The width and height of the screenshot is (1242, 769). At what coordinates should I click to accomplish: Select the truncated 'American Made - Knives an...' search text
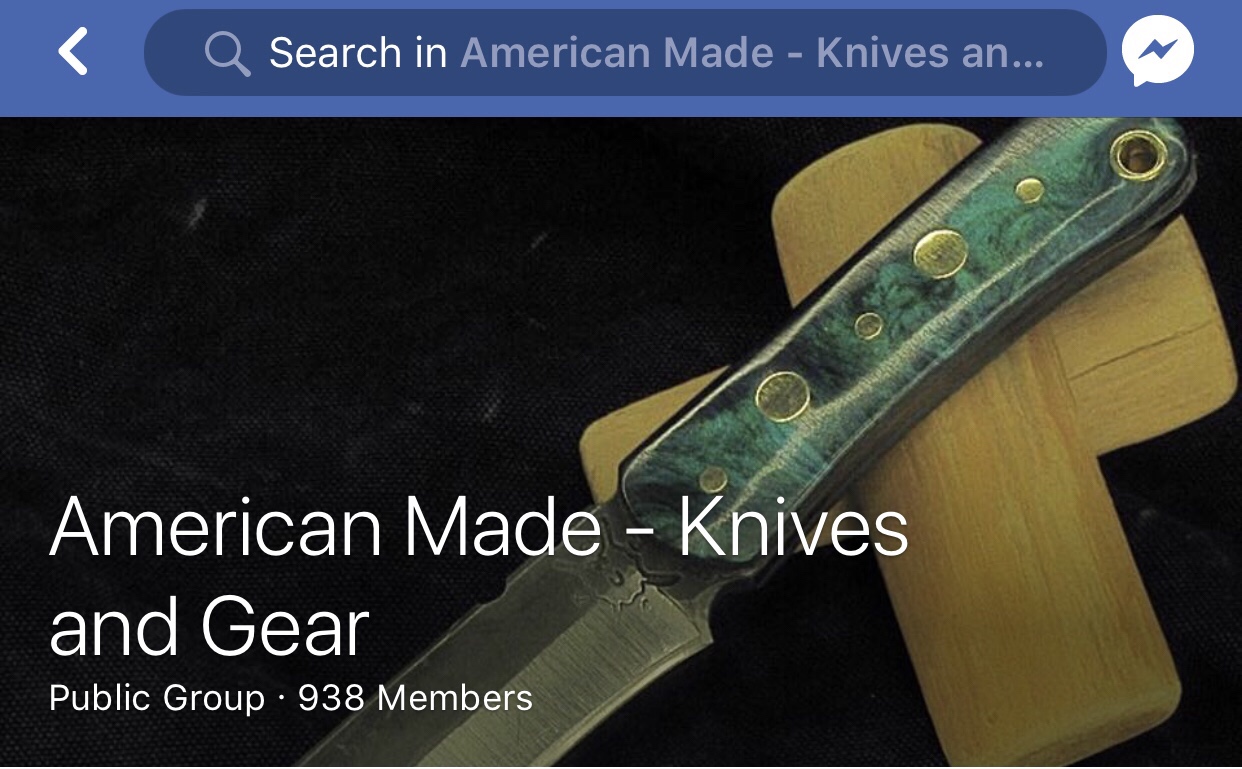pos(752,53)
